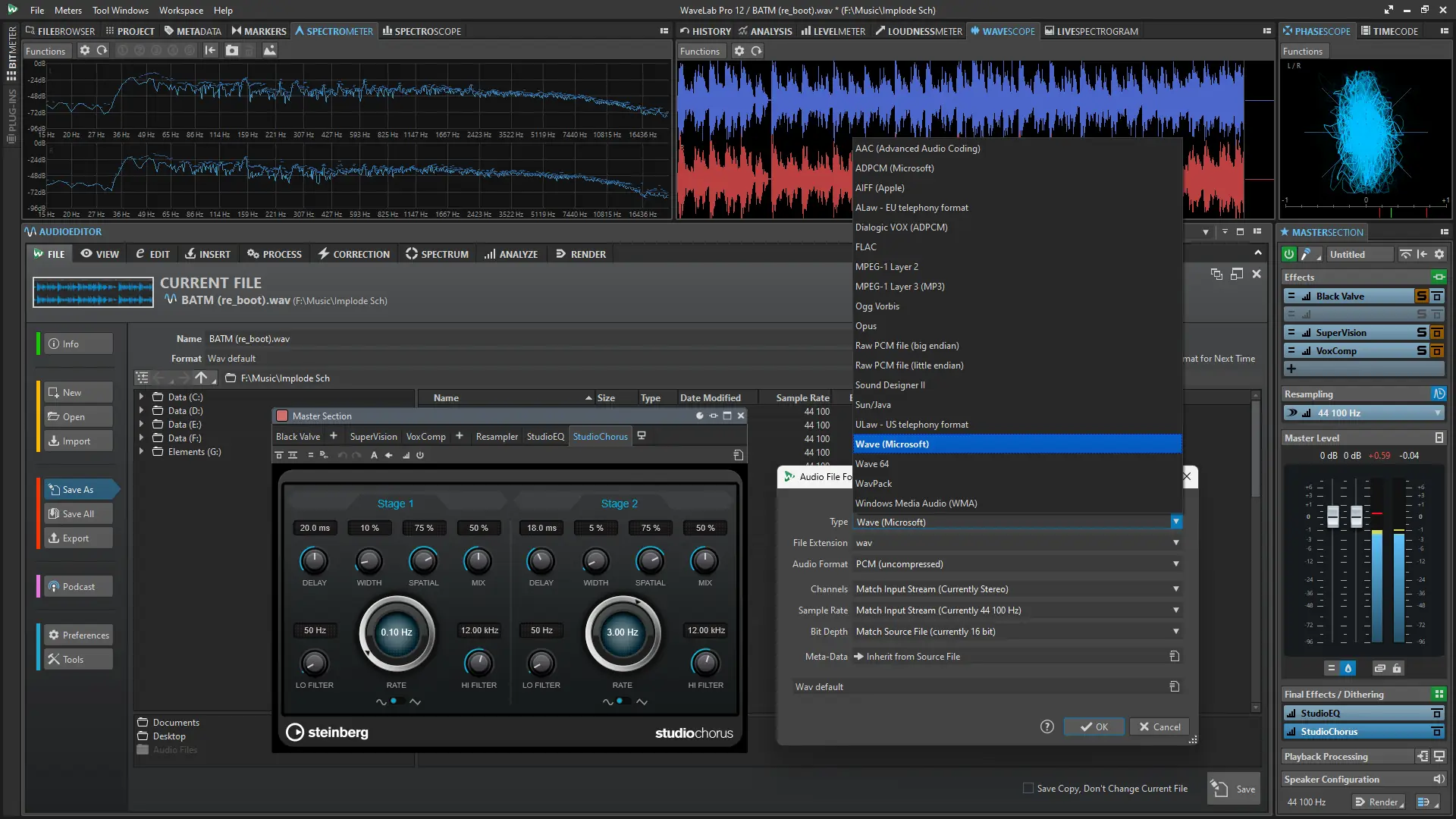Open the help question mark icon

1047,727
